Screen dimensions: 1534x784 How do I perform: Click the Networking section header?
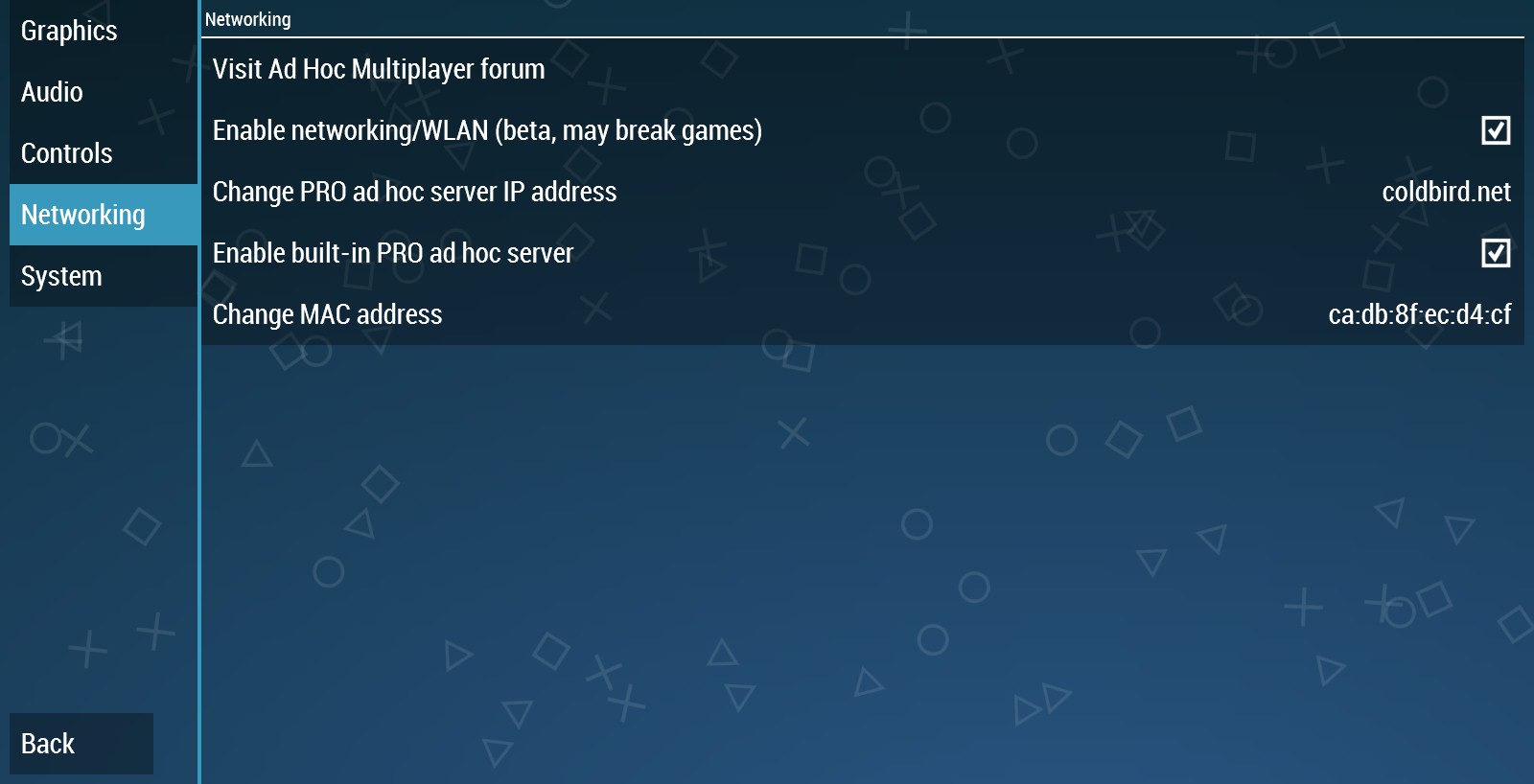[x=247, y=19]
